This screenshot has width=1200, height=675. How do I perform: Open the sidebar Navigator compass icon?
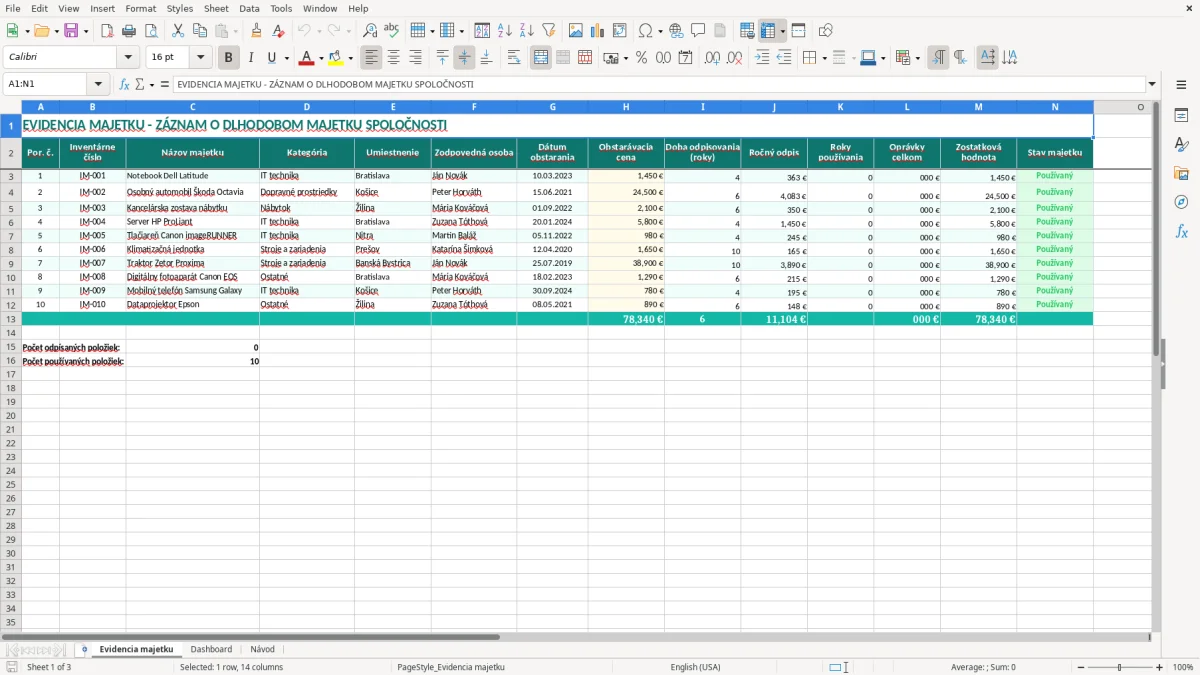pyautogui.click(x=1181, y=202)
